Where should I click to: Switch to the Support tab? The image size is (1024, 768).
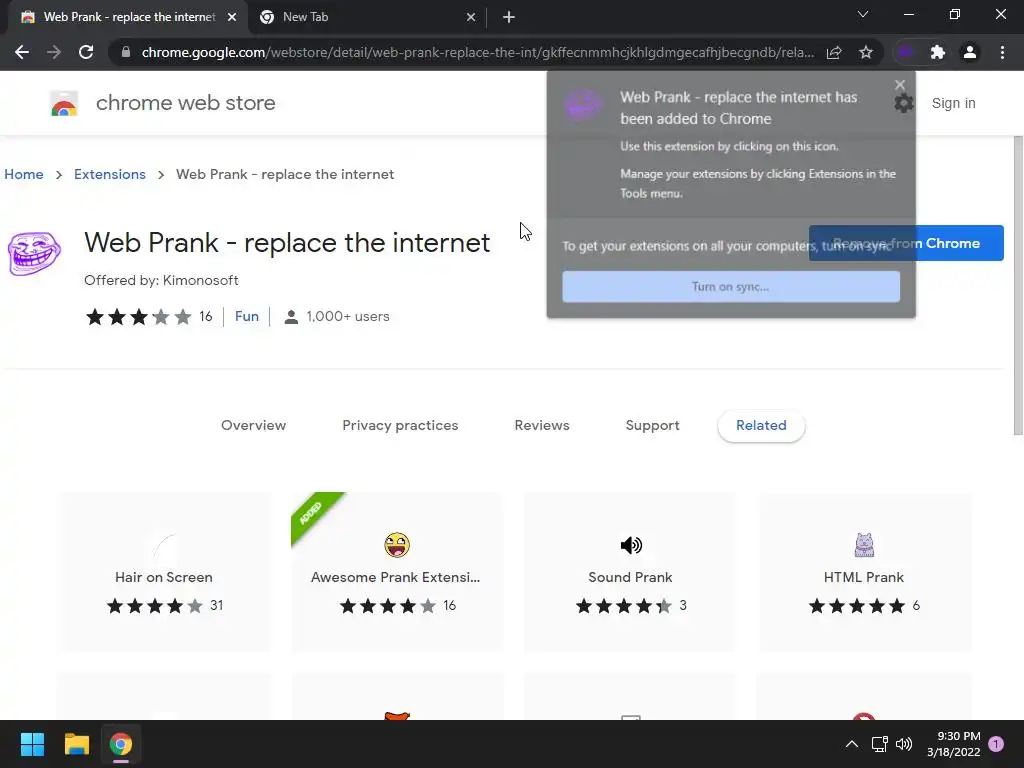tap(652, 425)
